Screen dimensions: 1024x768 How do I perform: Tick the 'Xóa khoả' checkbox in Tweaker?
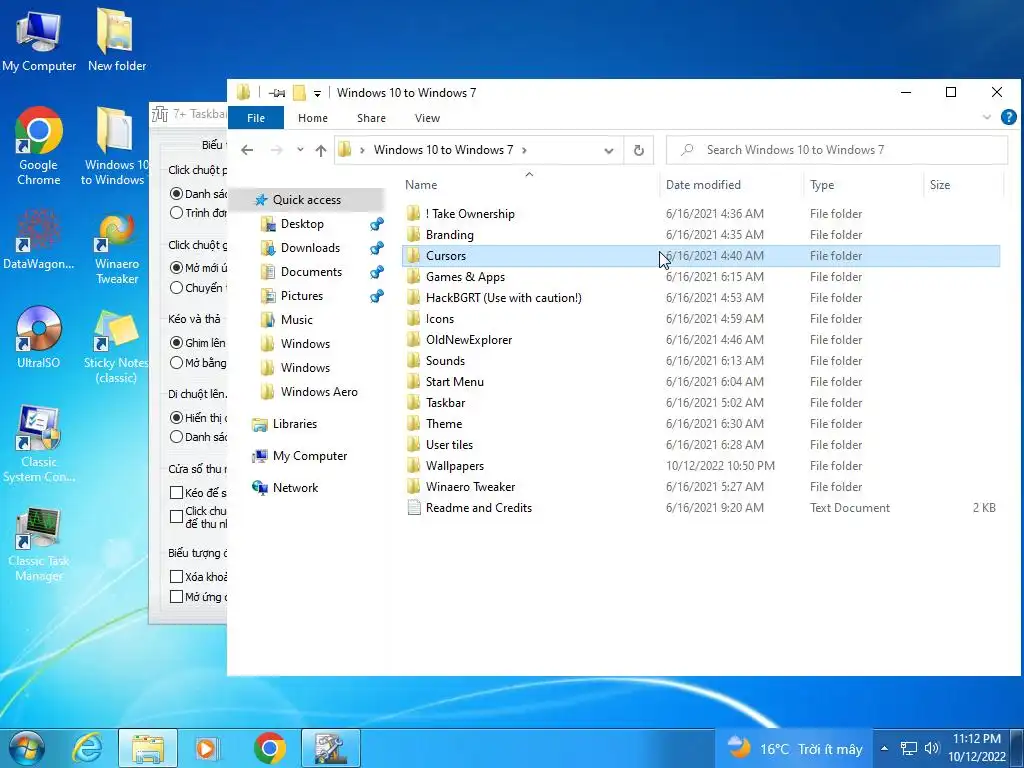point(176,577)
